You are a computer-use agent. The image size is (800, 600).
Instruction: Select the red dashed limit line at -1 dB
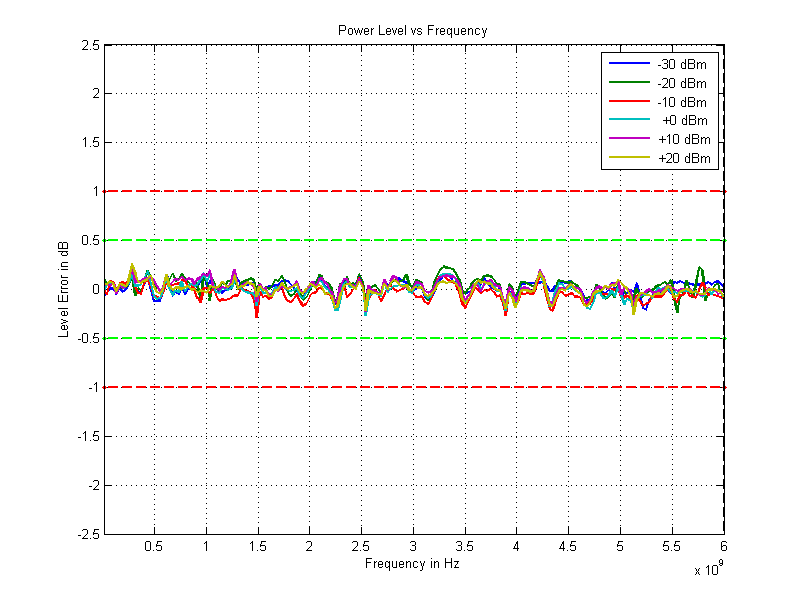[400, 387]
